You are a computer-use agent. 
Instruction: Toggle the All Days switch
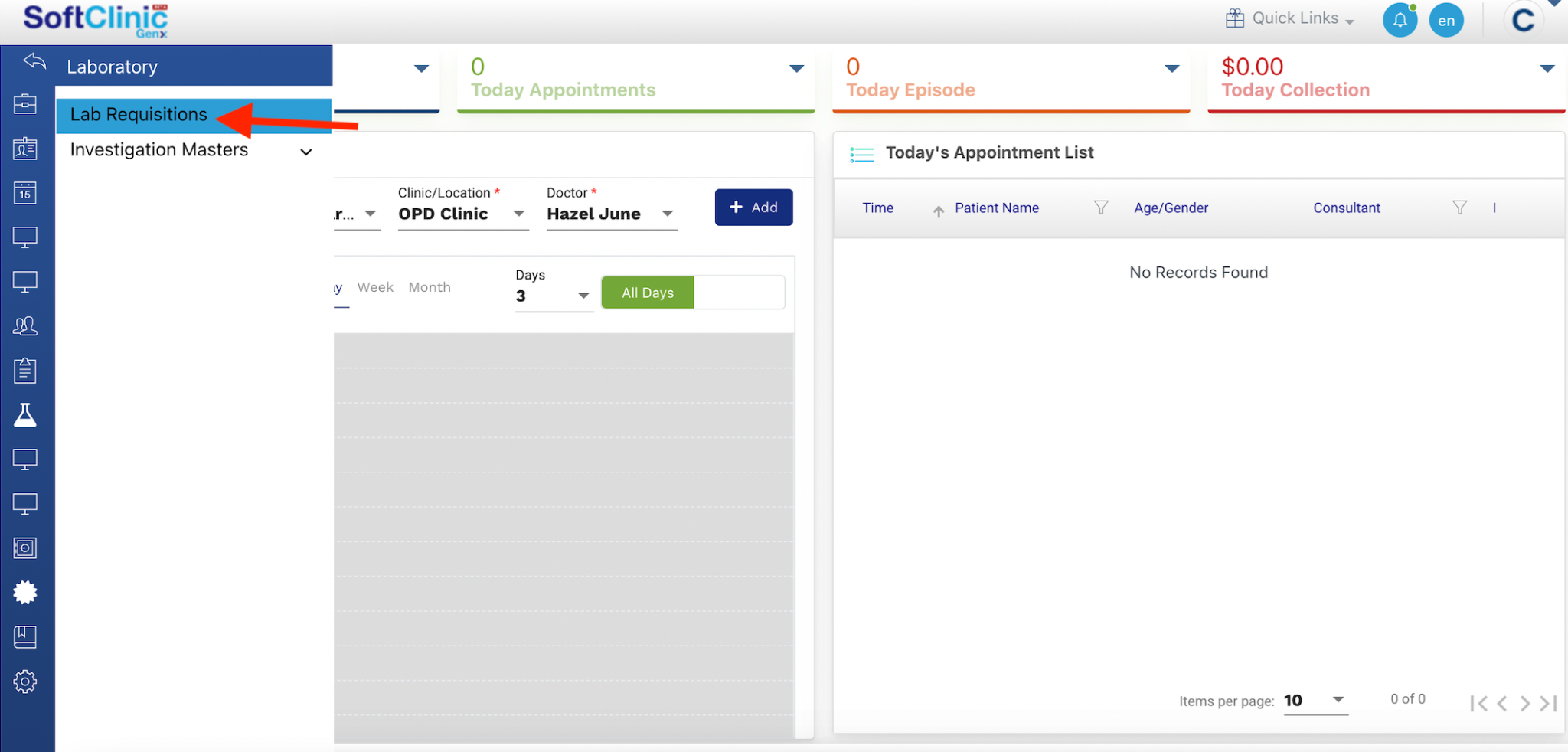coord(692,293)
